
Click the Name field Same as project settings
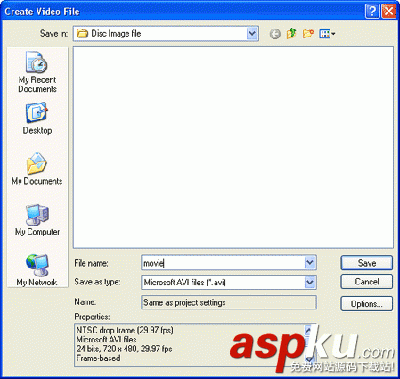(x=229, y=303)
